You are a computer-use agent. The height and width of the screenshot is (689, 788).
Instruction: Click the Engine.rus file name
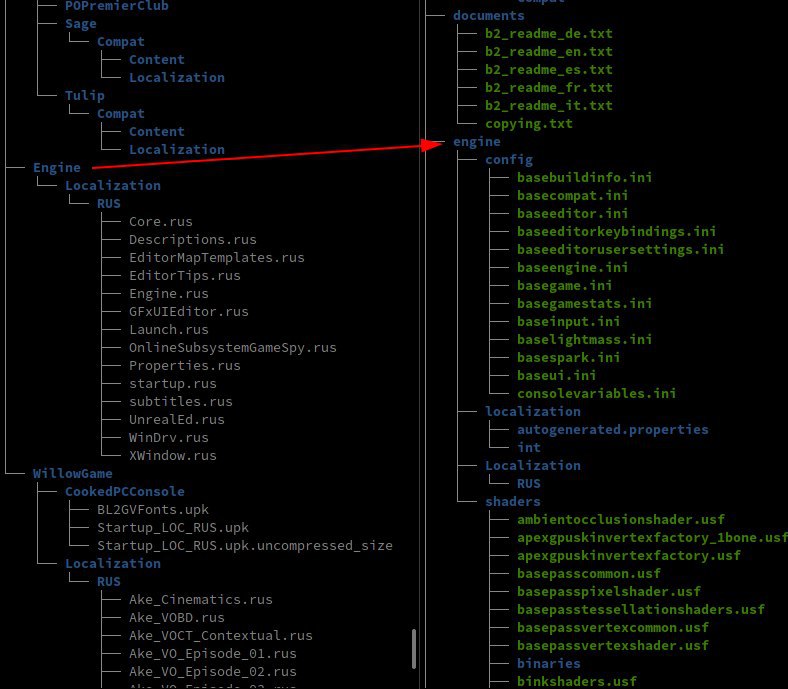point(168,293)
